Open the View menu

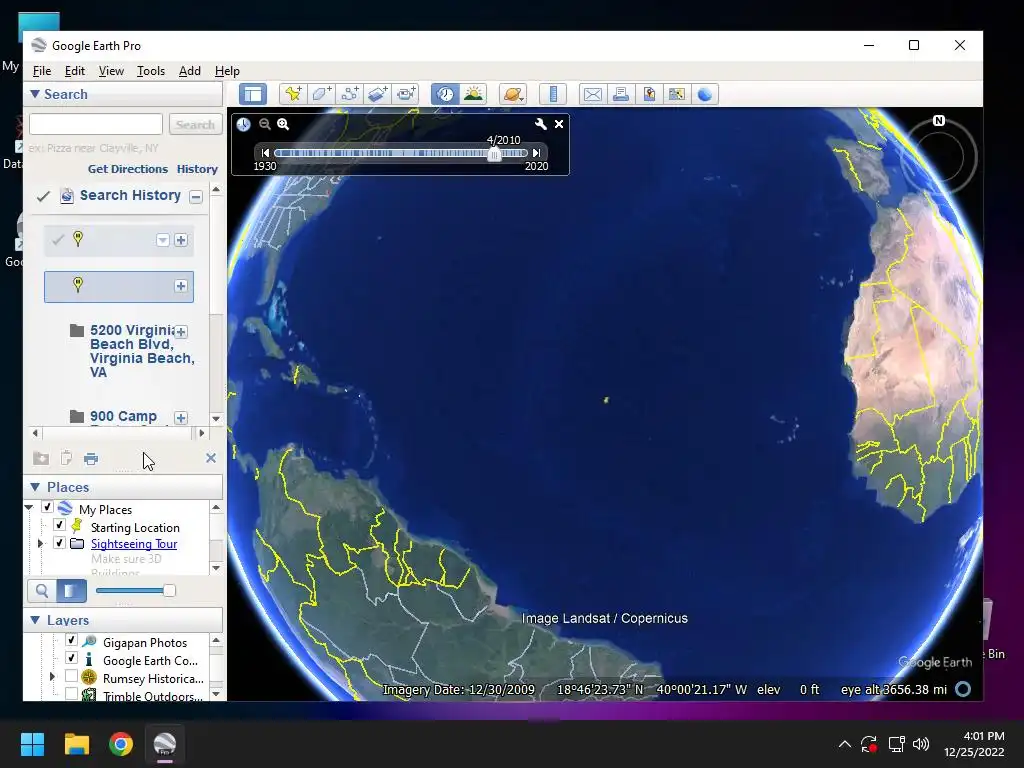(x=111, y=71)
